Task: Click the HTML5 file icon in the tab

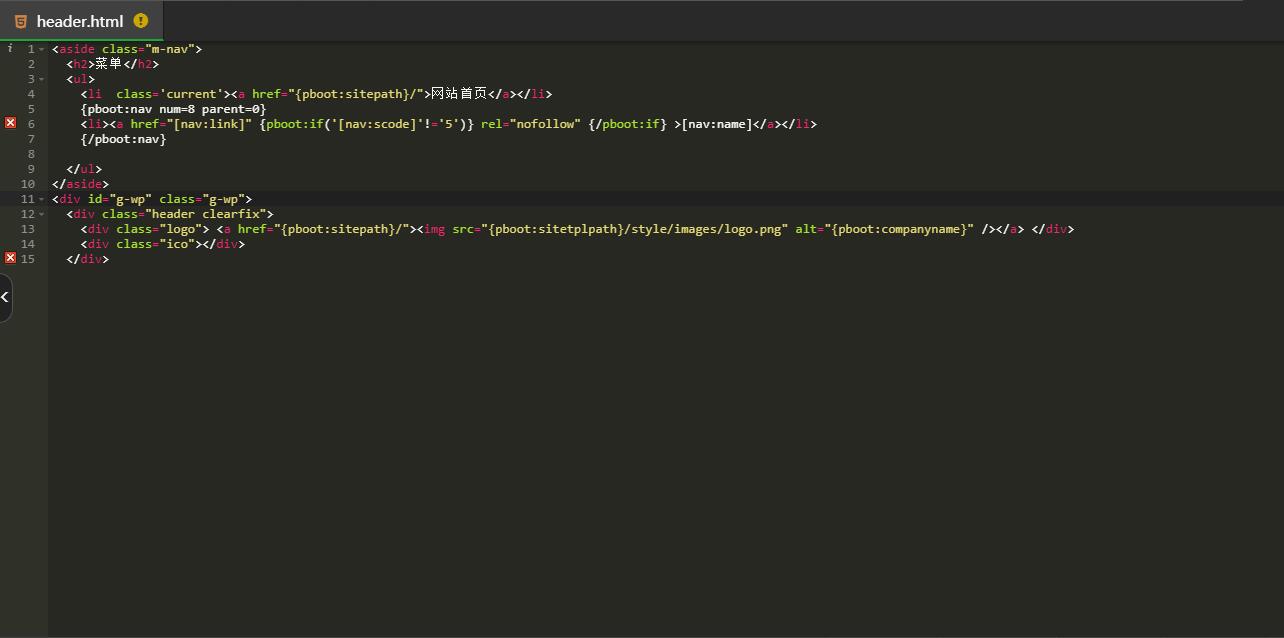Action: pyautogui.click(x=20, y=21)
